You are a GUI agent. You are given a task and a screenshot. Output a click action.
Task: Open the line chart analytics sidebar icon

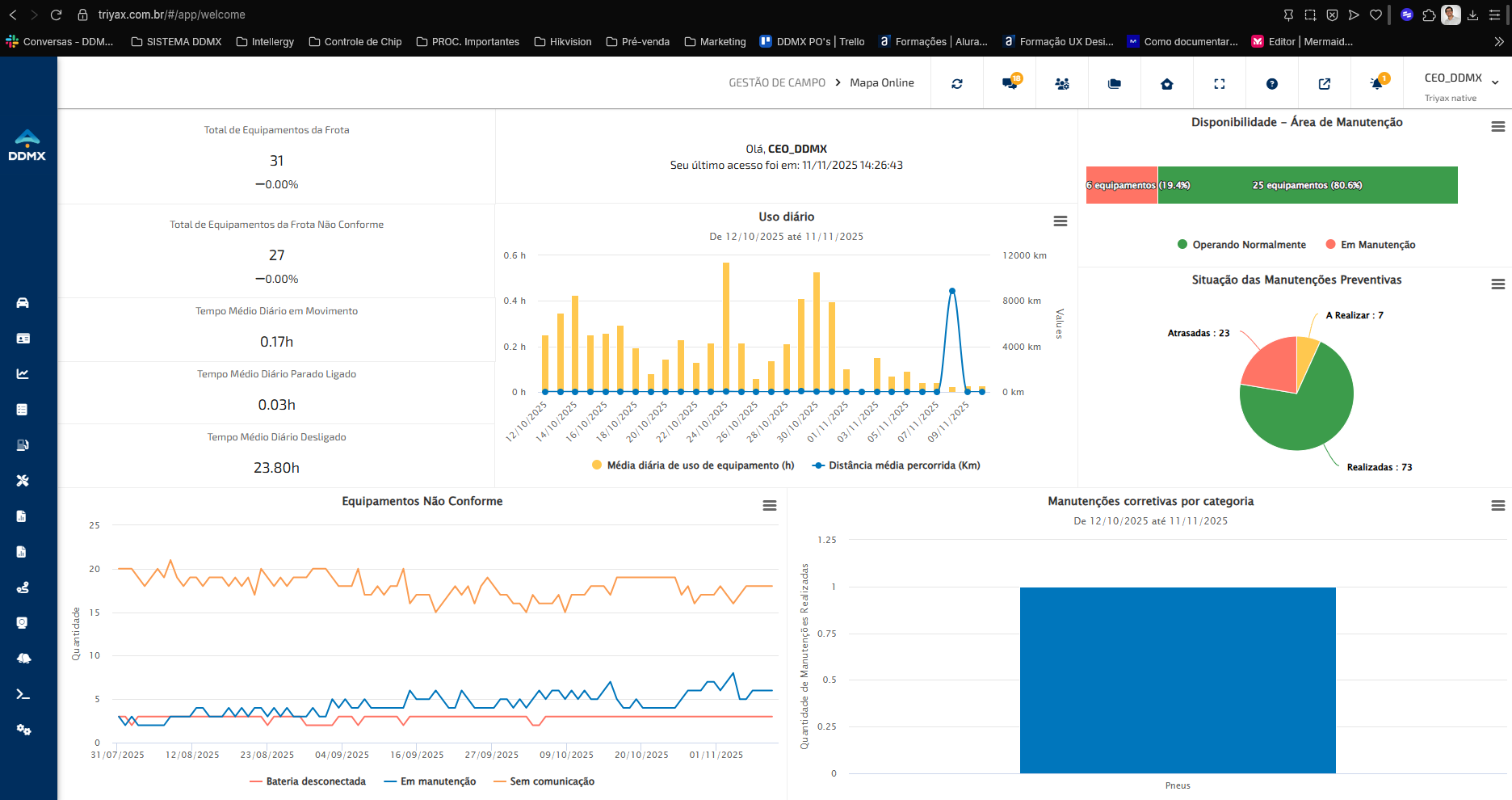pyautogui.click(x=23, y=373)
